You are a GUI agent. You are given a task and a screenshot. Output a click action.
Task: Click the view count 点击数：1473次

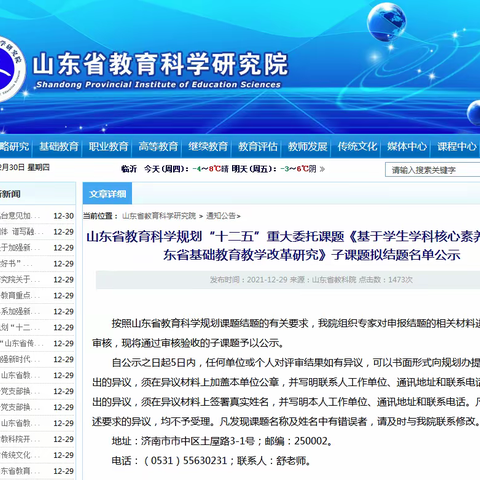tap(386, 280)
